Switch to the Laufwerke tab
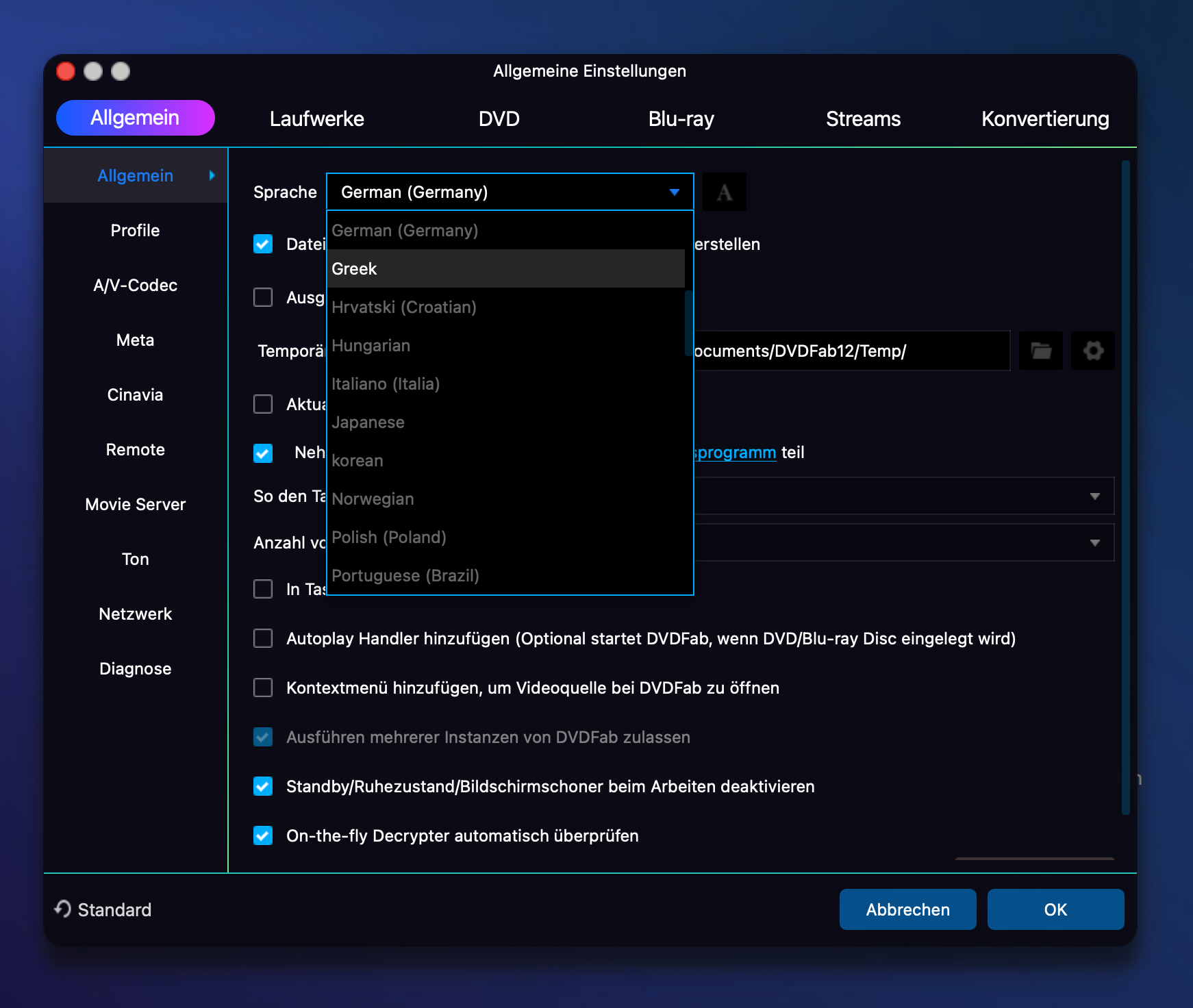The image size is (1193, 1008). (317, 118)
